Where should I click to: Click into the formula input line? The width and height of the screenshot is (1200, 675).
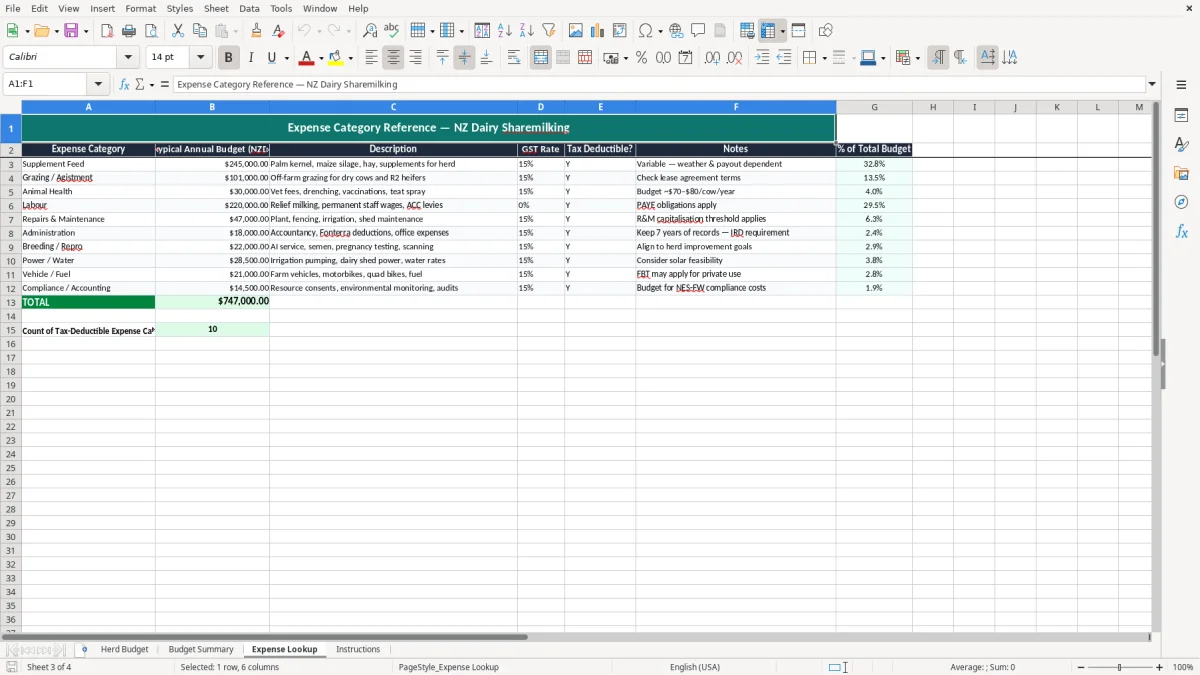click(658, 85)
